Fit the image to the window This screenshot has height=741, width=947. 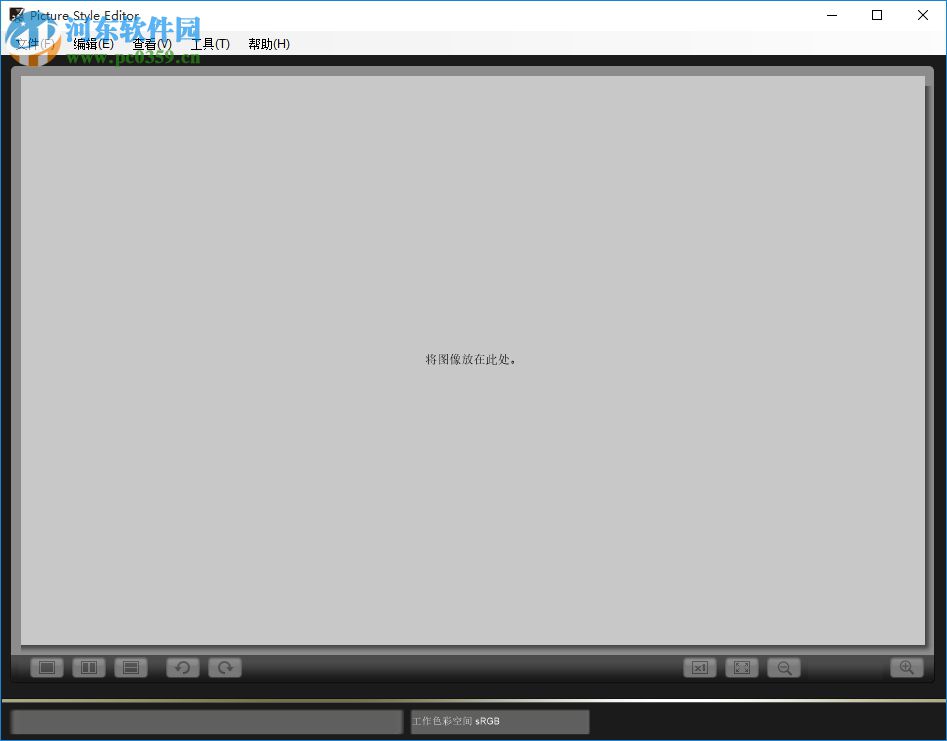tap(741, 667)
